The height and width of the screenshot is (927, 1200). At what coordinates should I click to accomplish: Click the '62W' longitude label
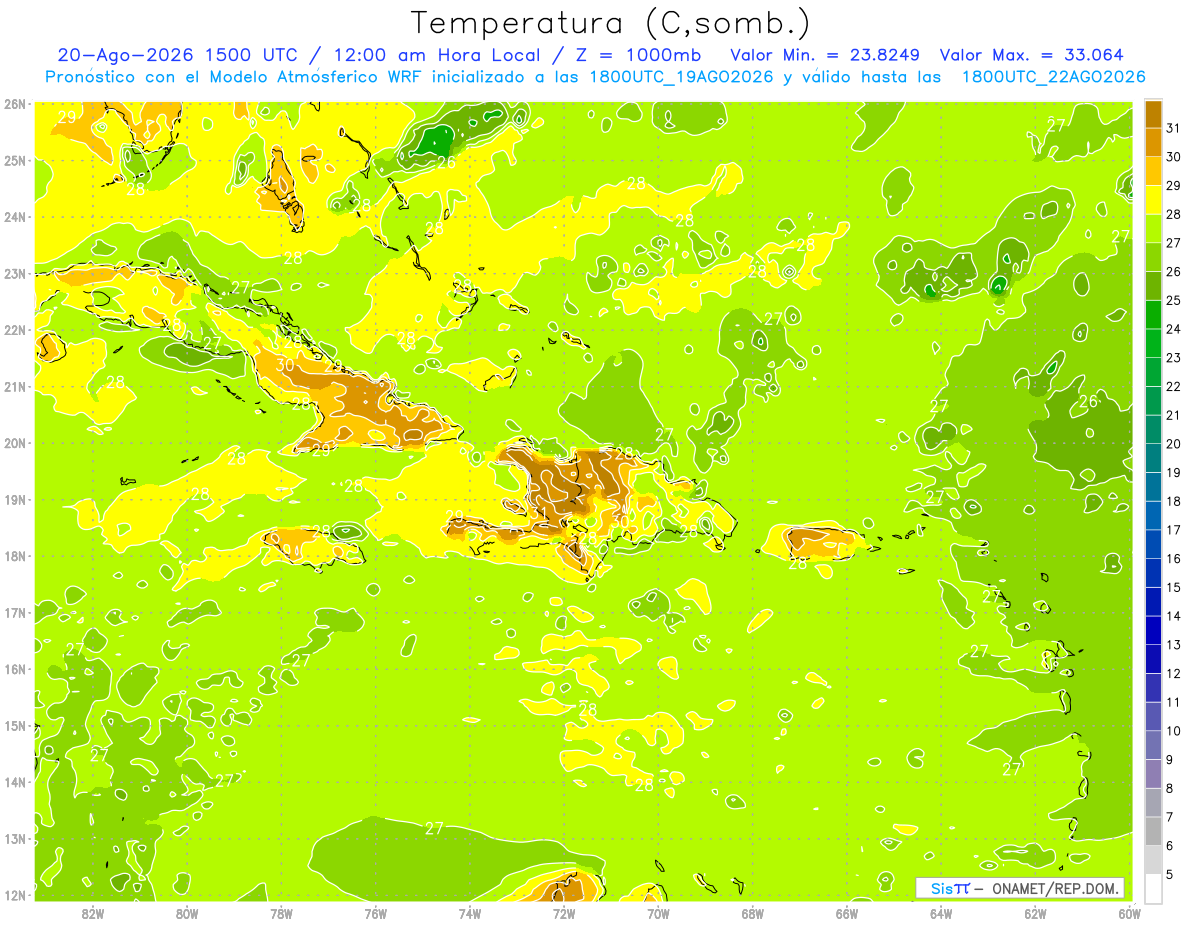click(1035, 913)
